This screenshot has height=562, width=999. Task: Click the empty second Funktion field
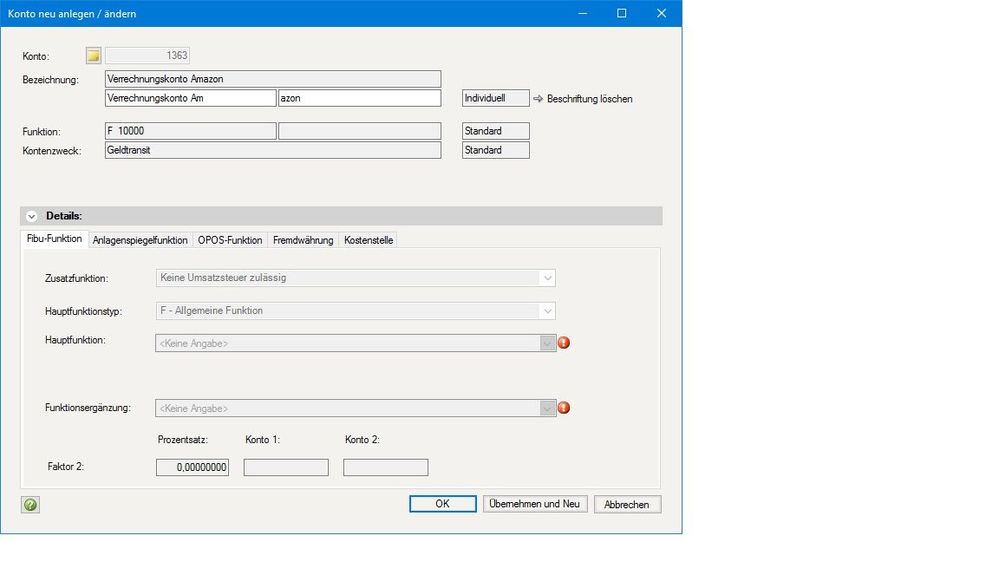pos(359,131)
